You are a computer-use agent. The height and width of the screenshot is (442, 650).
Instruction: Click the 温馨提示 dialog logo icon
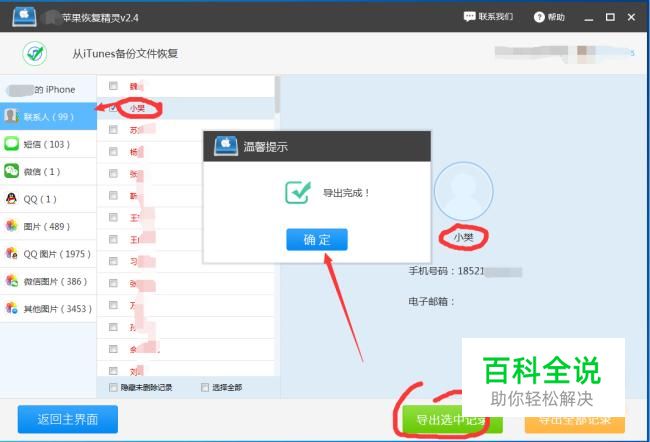coord(226,146)
